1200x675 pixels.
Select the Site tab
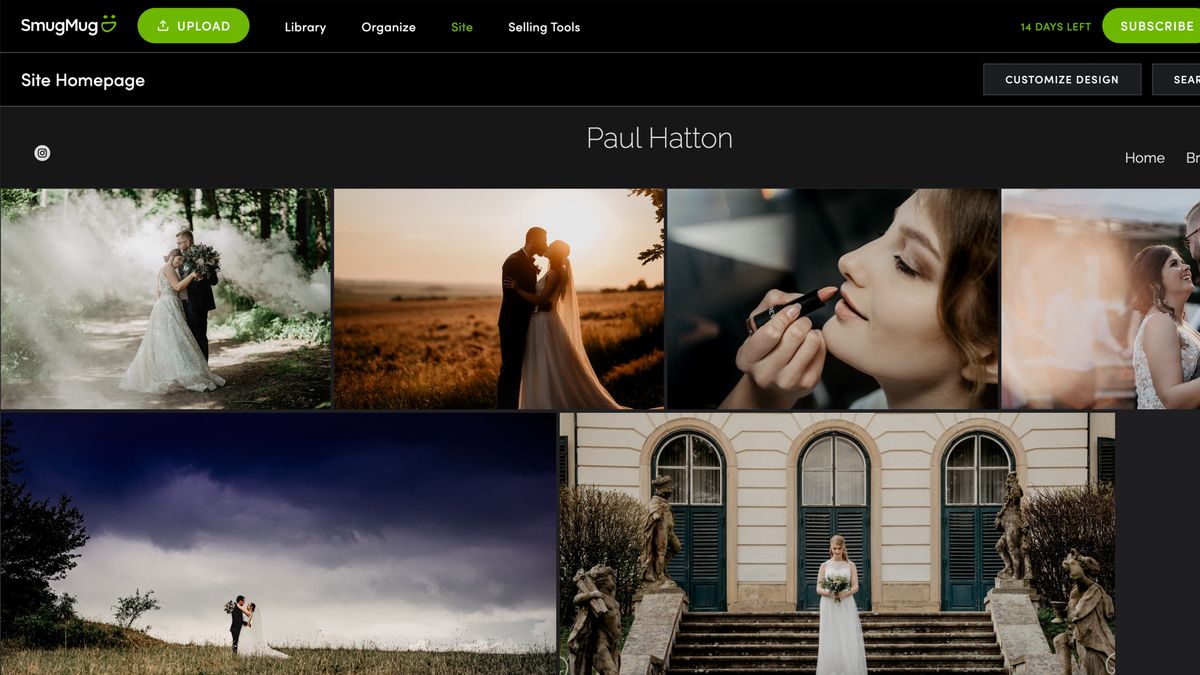(x=461, y=27)
